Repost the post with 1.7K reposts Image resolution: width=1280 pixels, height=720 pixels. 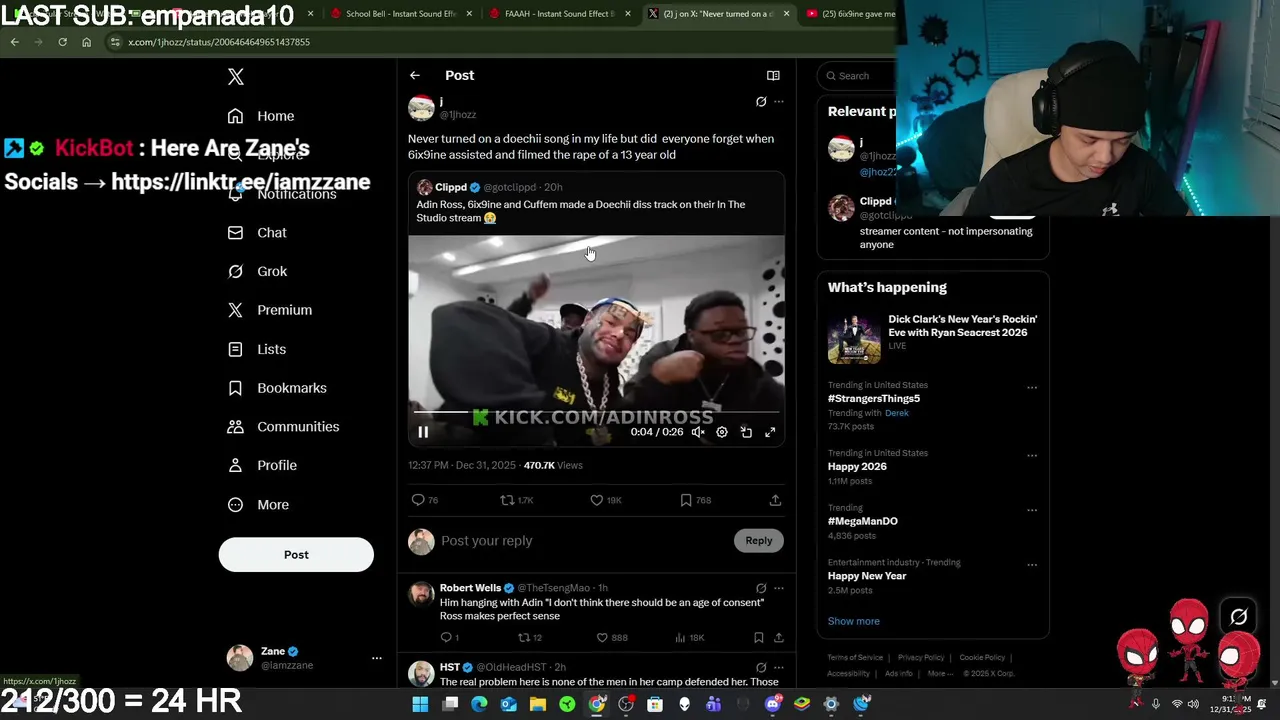pyautogui.click(x=507, y=500)
